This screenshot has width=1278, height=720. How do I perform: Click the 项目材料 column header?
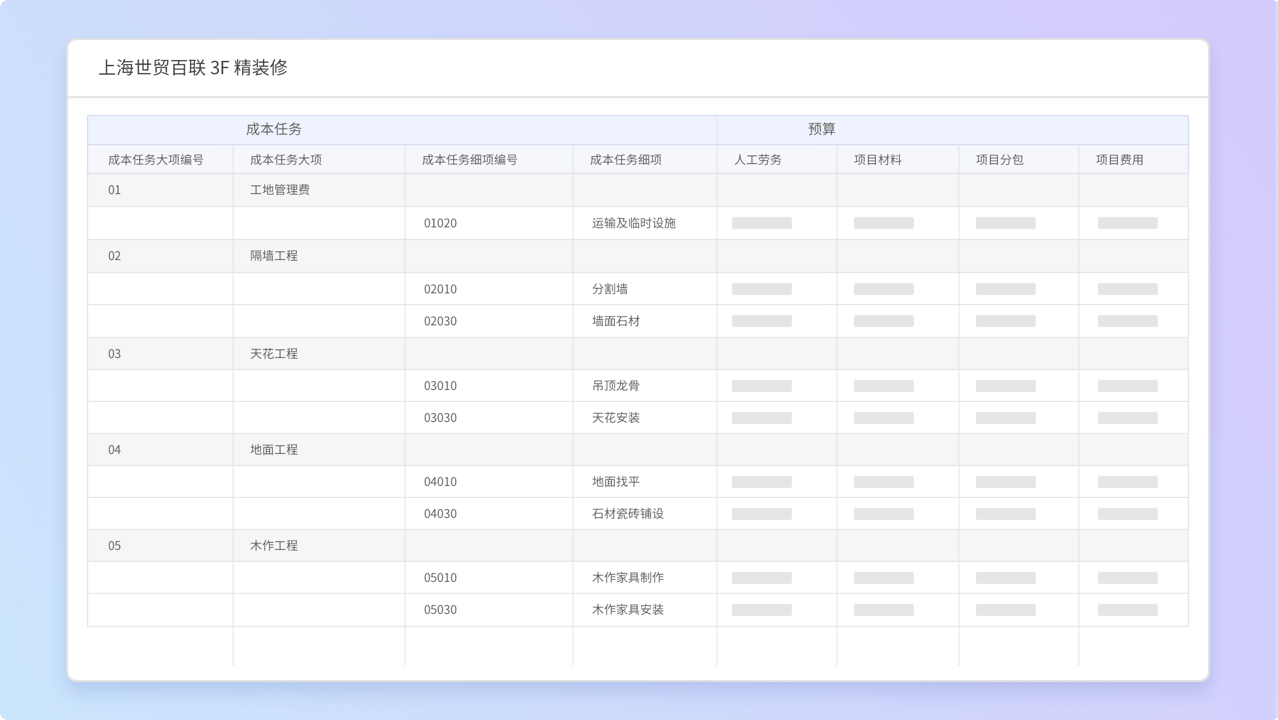tap(877, 159)
